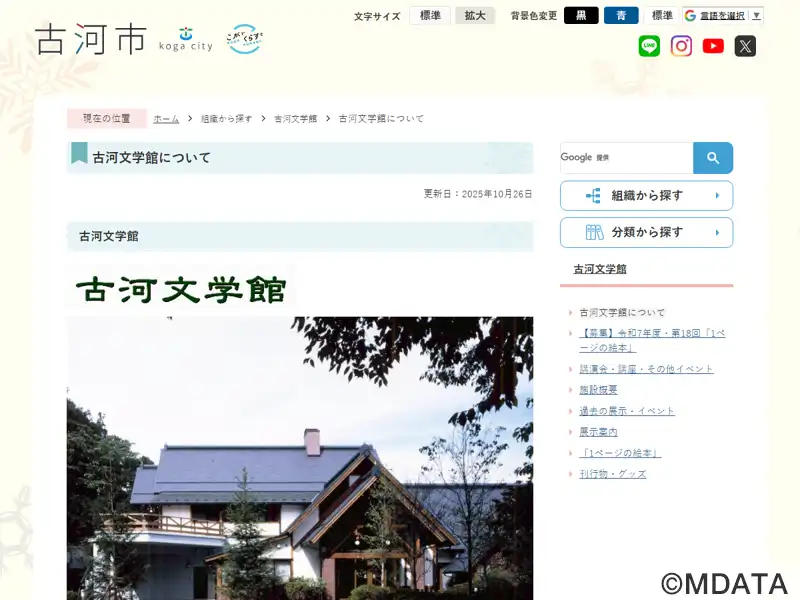
Task: Open the 言語を選択 language dropdown
Action: (x=723, y=16)
